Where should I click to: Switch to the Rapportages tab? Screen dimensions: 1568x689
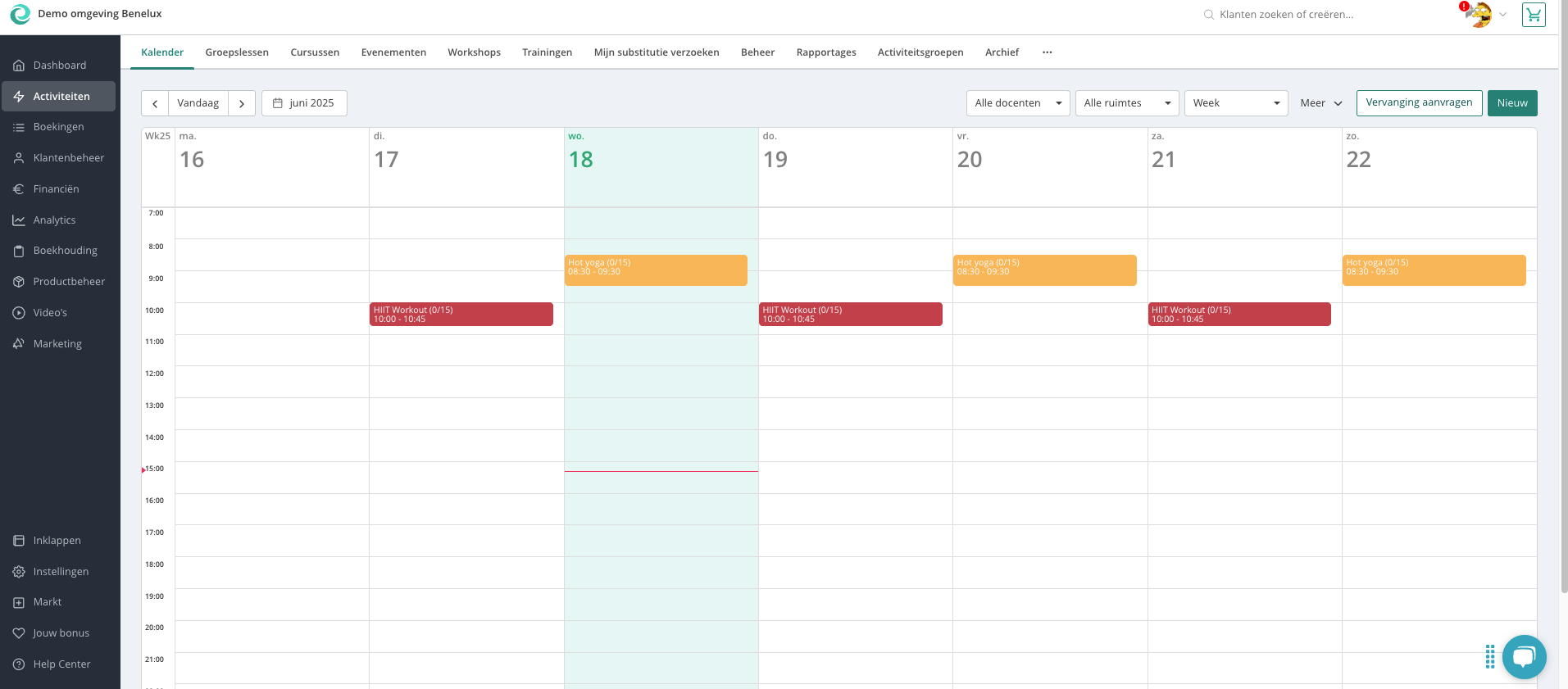(825, 52)
